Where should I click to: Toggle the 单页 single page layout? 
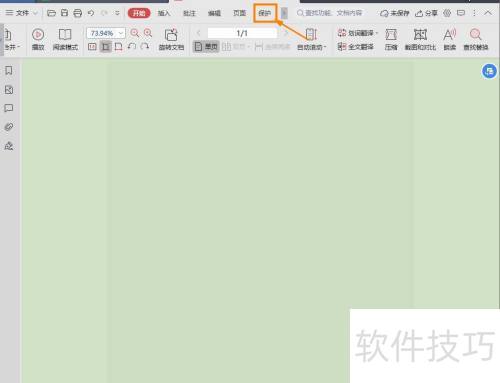point(206,47)
